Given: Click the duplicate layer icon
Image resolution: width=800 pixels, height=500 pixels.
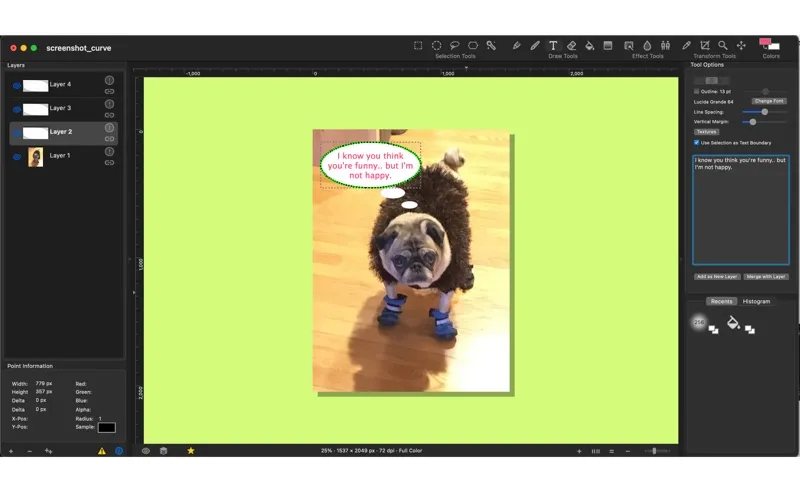Looking at the screenshot, I should pos(48,451).
